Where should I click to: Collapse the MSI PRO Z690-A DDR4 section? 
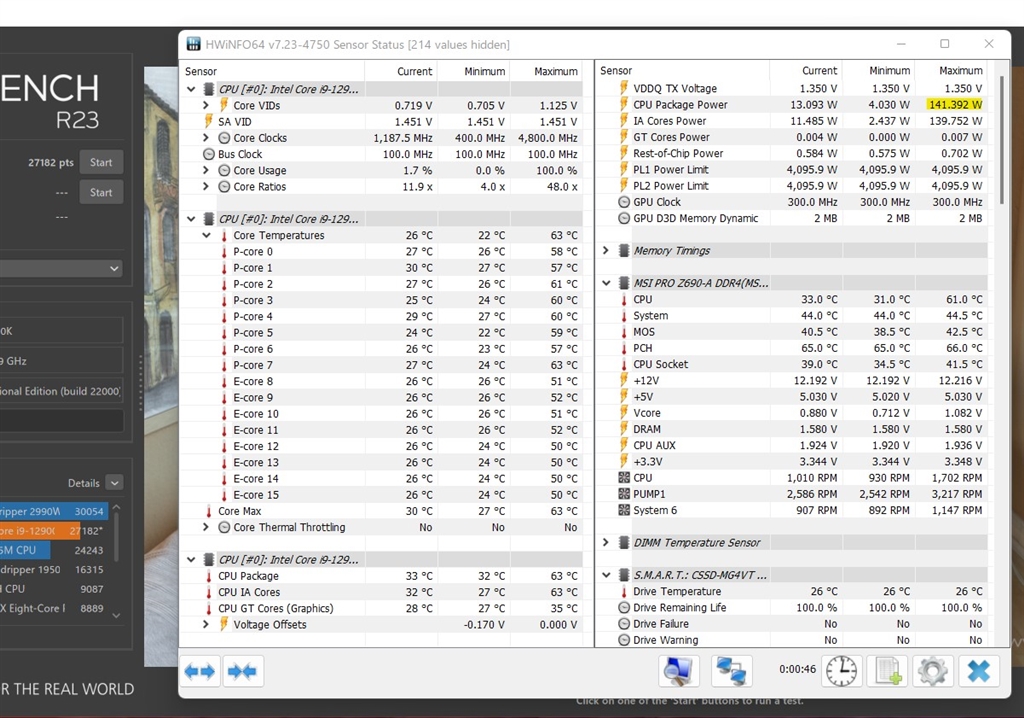tap(606, 283)
